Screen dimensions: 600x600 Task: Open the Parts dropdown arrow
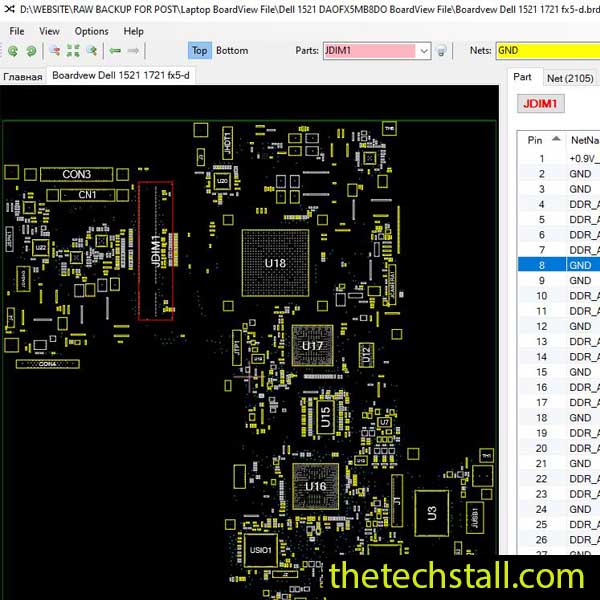pyautogui.click(x=424, y=51)
